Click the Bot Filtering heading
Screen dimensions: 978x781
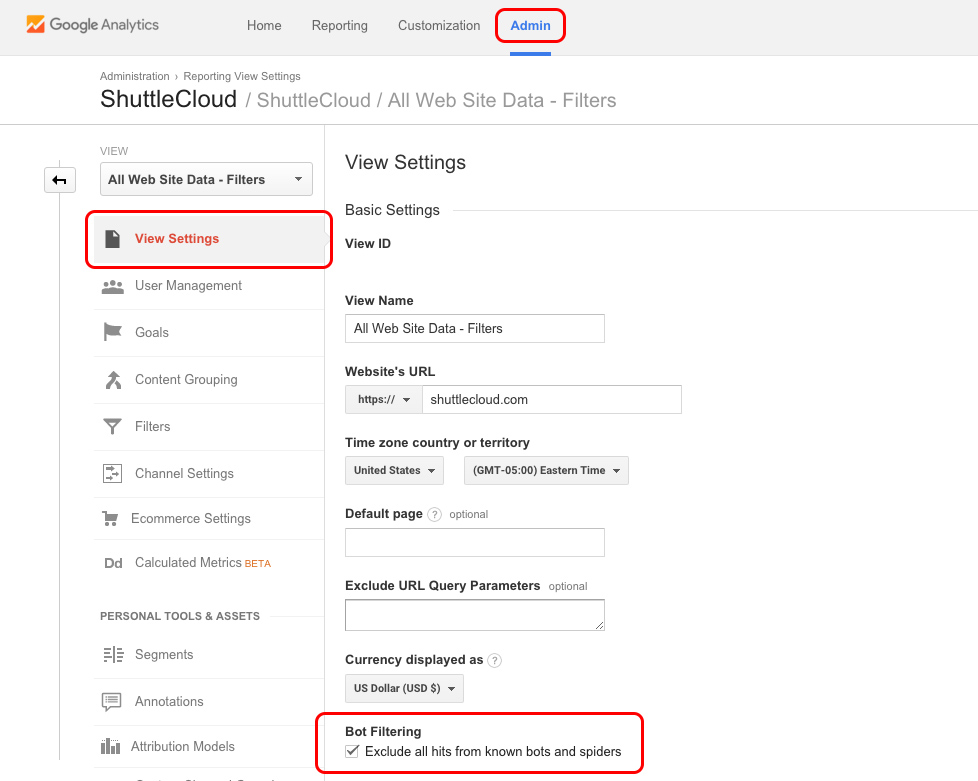(383, 732)
